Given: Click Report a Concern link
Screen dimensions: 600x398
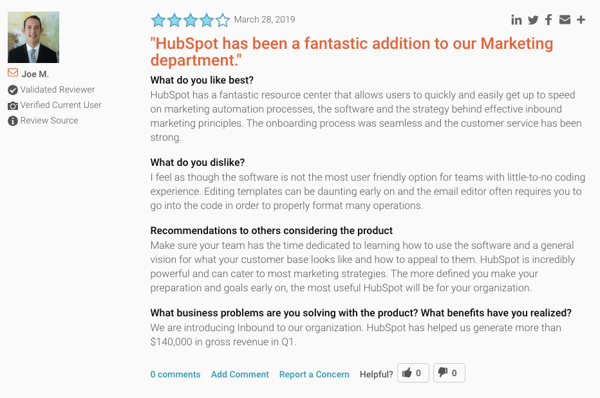Looking at the screenshot, I should click(314, 374).
